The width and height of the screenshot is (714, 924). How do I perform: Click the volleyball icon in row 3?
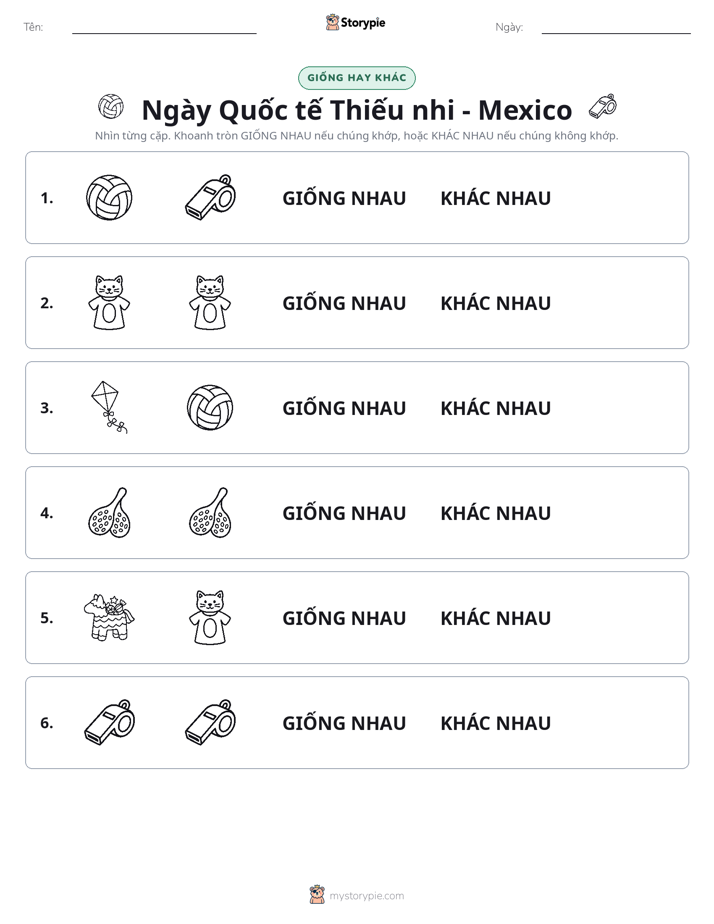coord(210,407)
